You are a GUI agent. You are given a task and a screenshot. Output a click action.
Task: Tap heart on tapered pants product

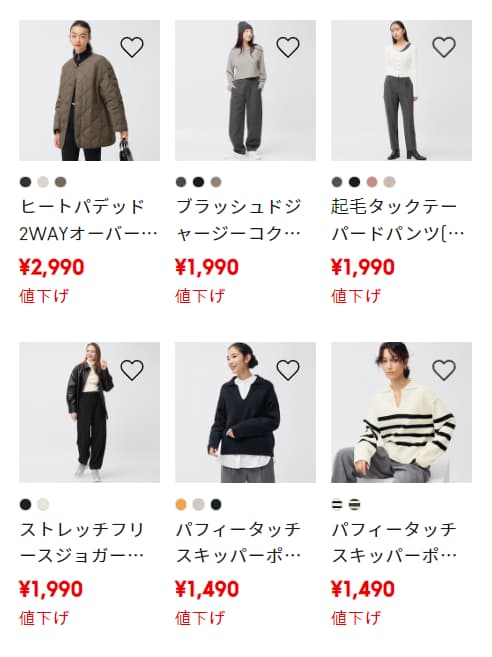click(x=444, y=47)
